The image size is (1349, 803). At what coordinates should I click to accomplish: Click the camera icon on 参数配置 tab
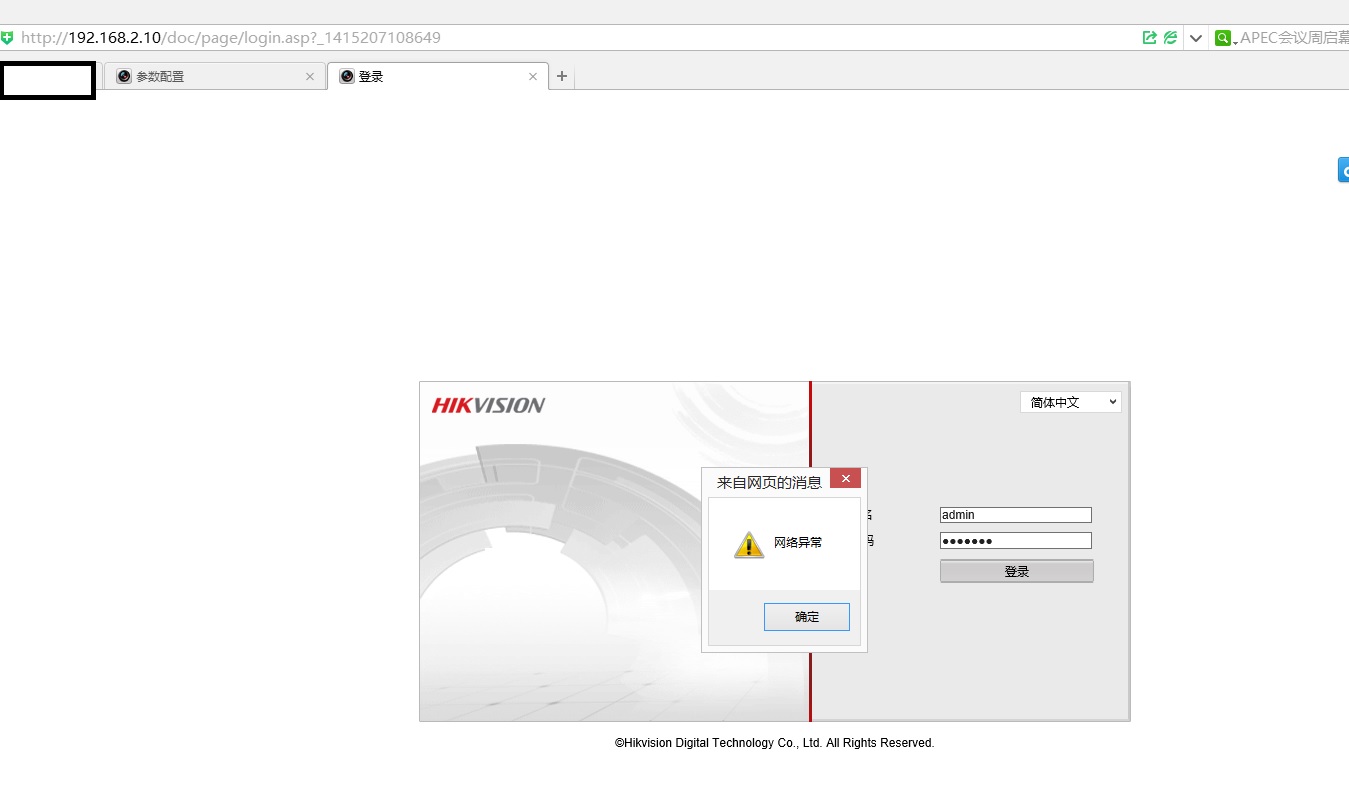pyautogui.click(x=124, y=76)
